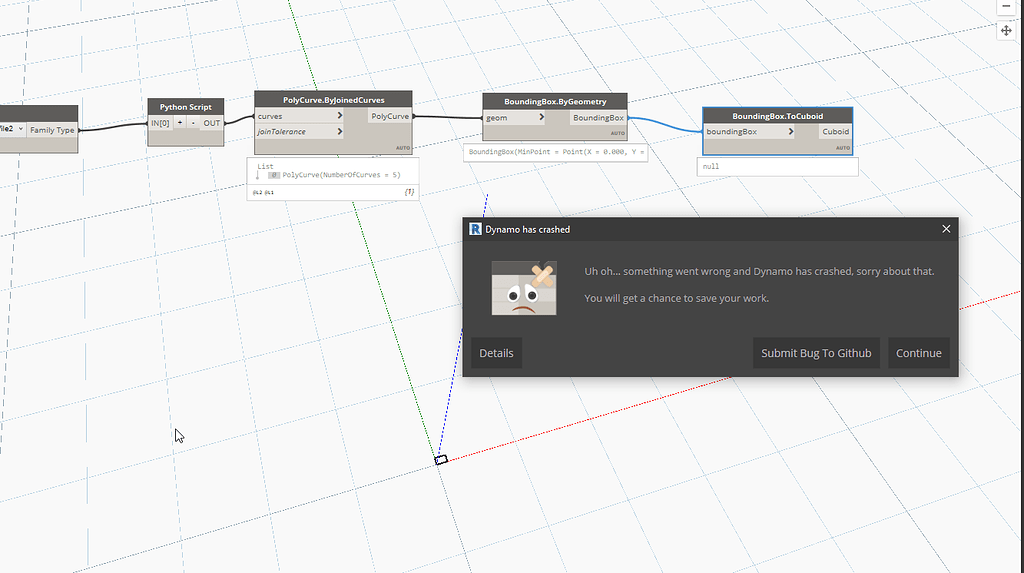Screen dimensions: 1024x573
Task: Select the BoundingBox.ByGeometry node title
Action: click(555, 101)
